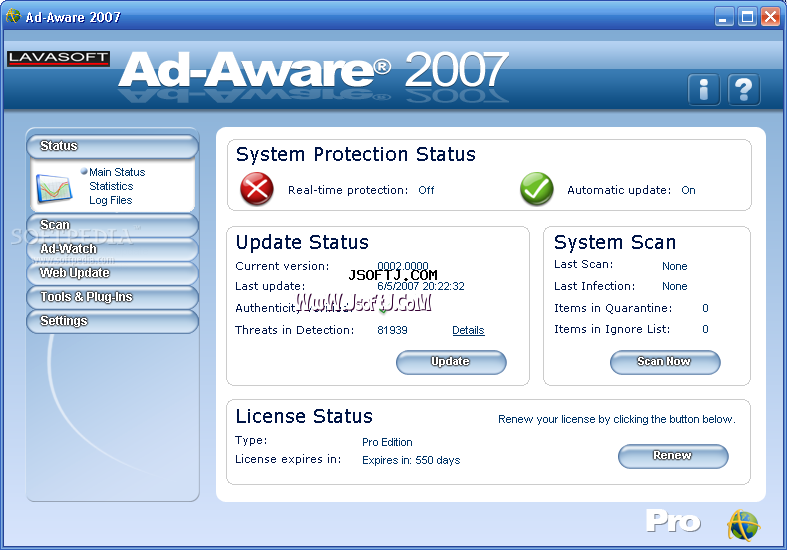Click the LAVASOFT logo
Screen dimensions: 787x550
point(58,58)
